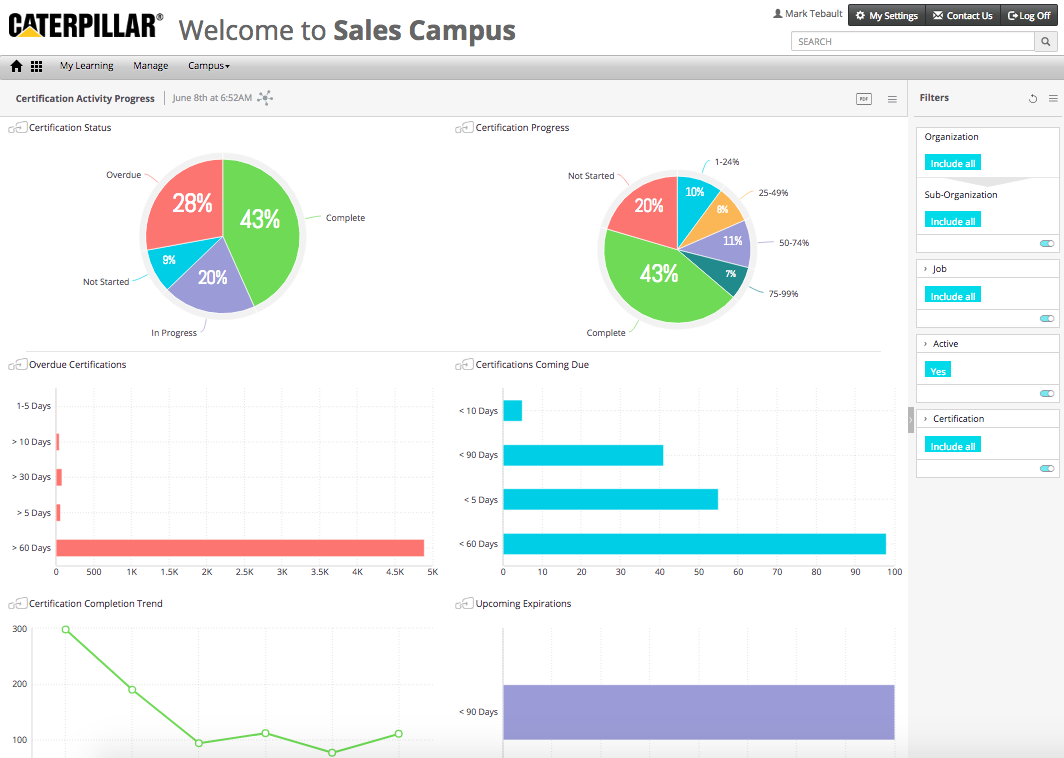Image resolution: width=1064 pixels, height=758 pixels.
Task: Expand the Certification filter section
Action: tap(925, 419)
